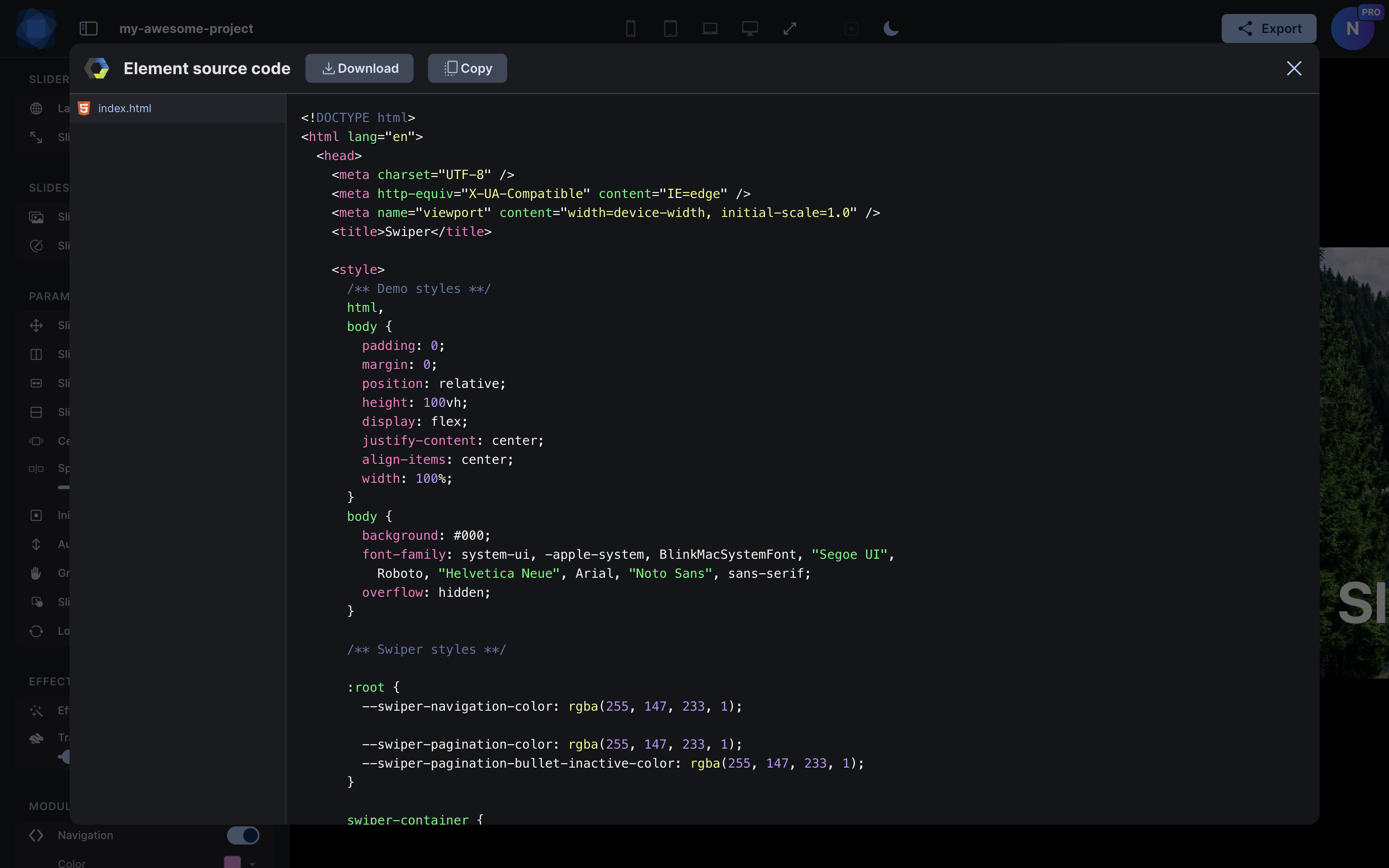Viewport: 1389px width, 868px height.
Task: Select the desktop viewport preview icon
Action: tap(750, 28)
